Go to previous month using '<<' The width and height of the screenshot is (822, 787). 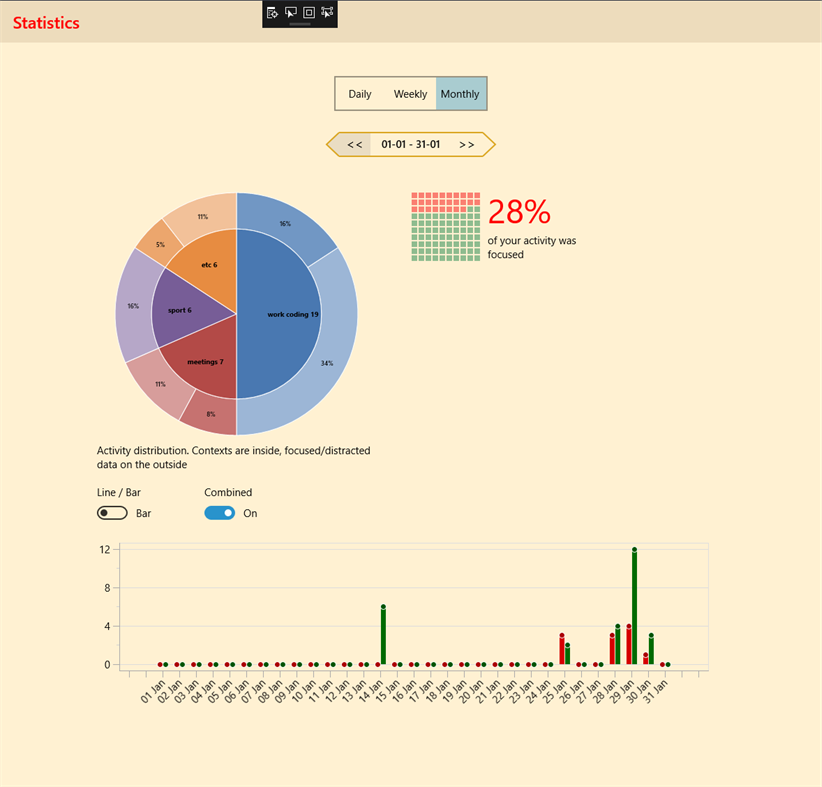[x=353, y=144]
